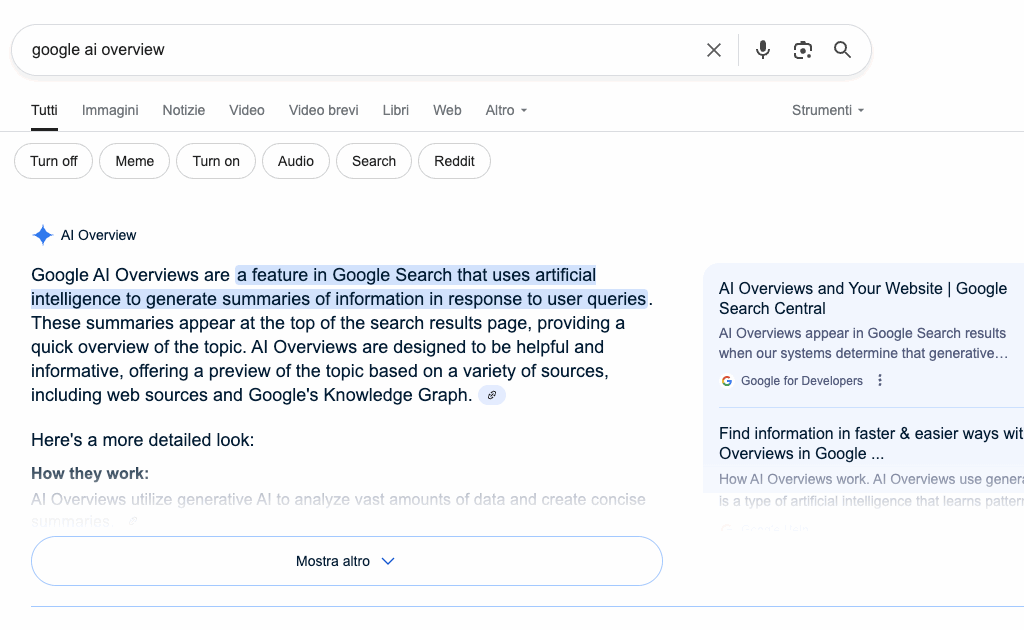Expand AI Overview with Mostra altro
The image size is (1024, 630).
(x=346, y=561)
